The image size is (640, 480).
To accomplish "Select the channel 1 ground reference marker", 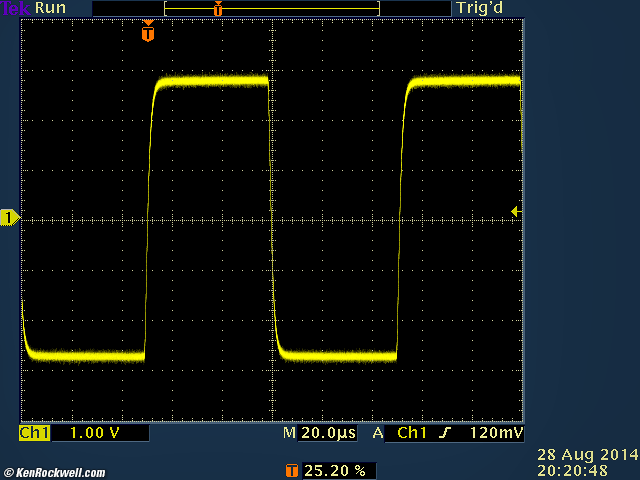I will [10, 218].
